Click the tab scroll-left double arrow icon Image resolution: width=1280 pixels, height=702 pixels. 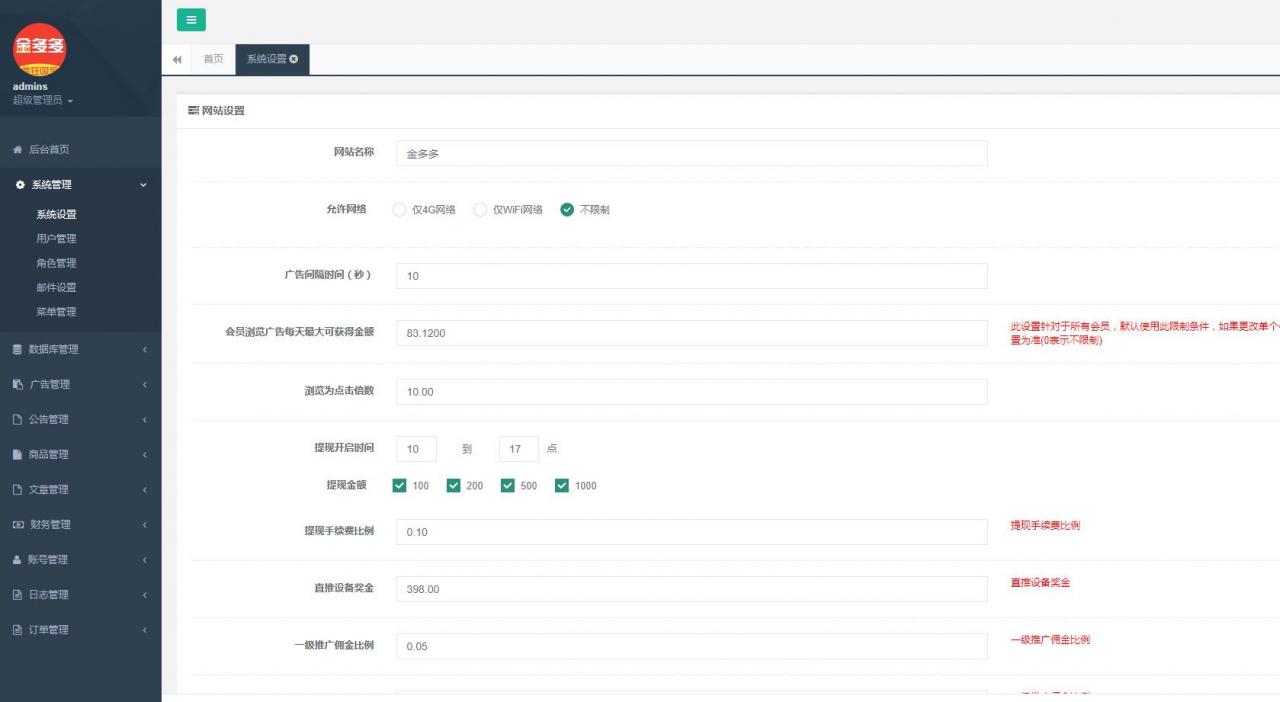tap(177, 59)
